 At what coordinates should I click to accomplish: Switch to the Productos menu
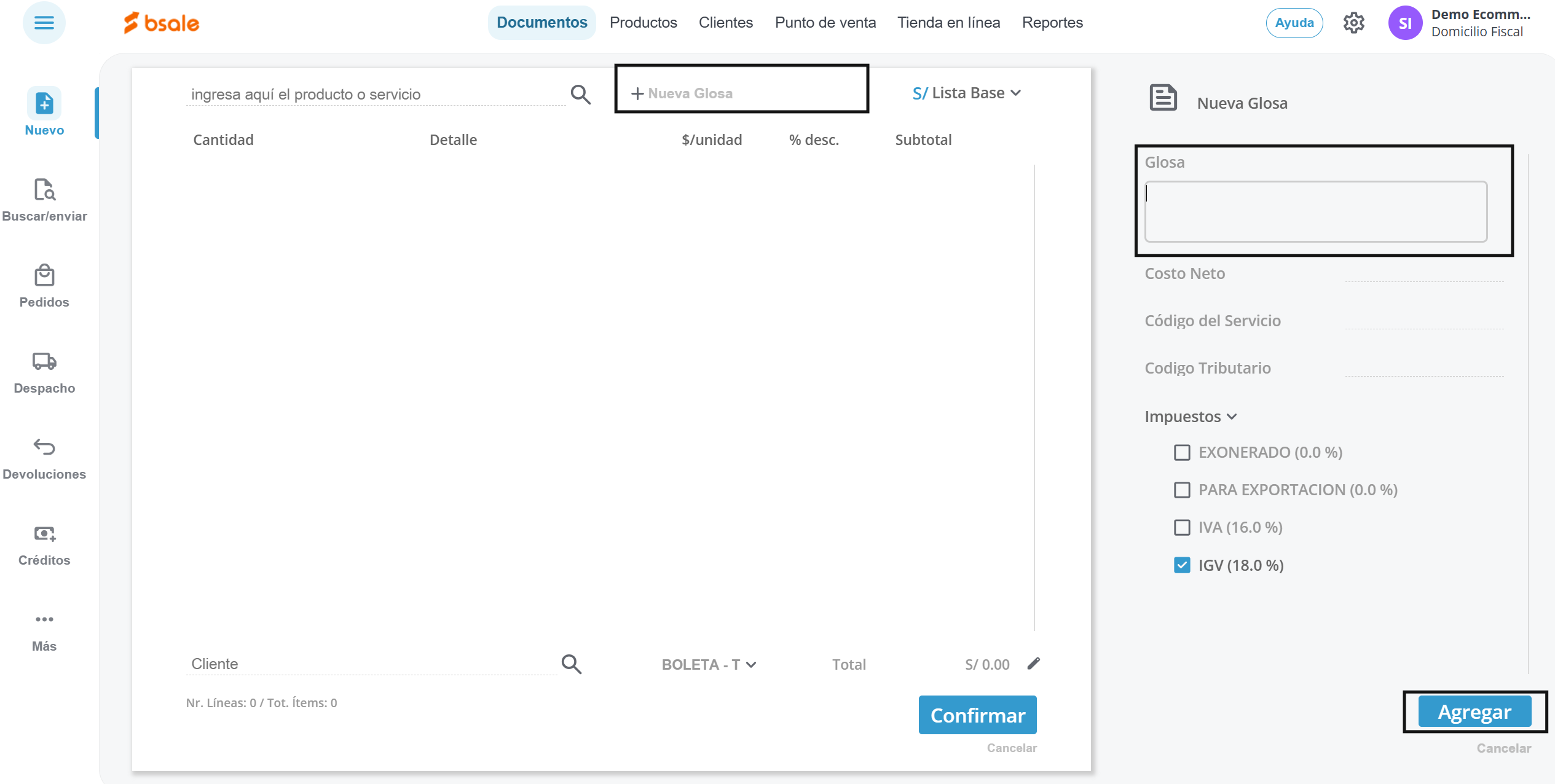pos(643,23)
